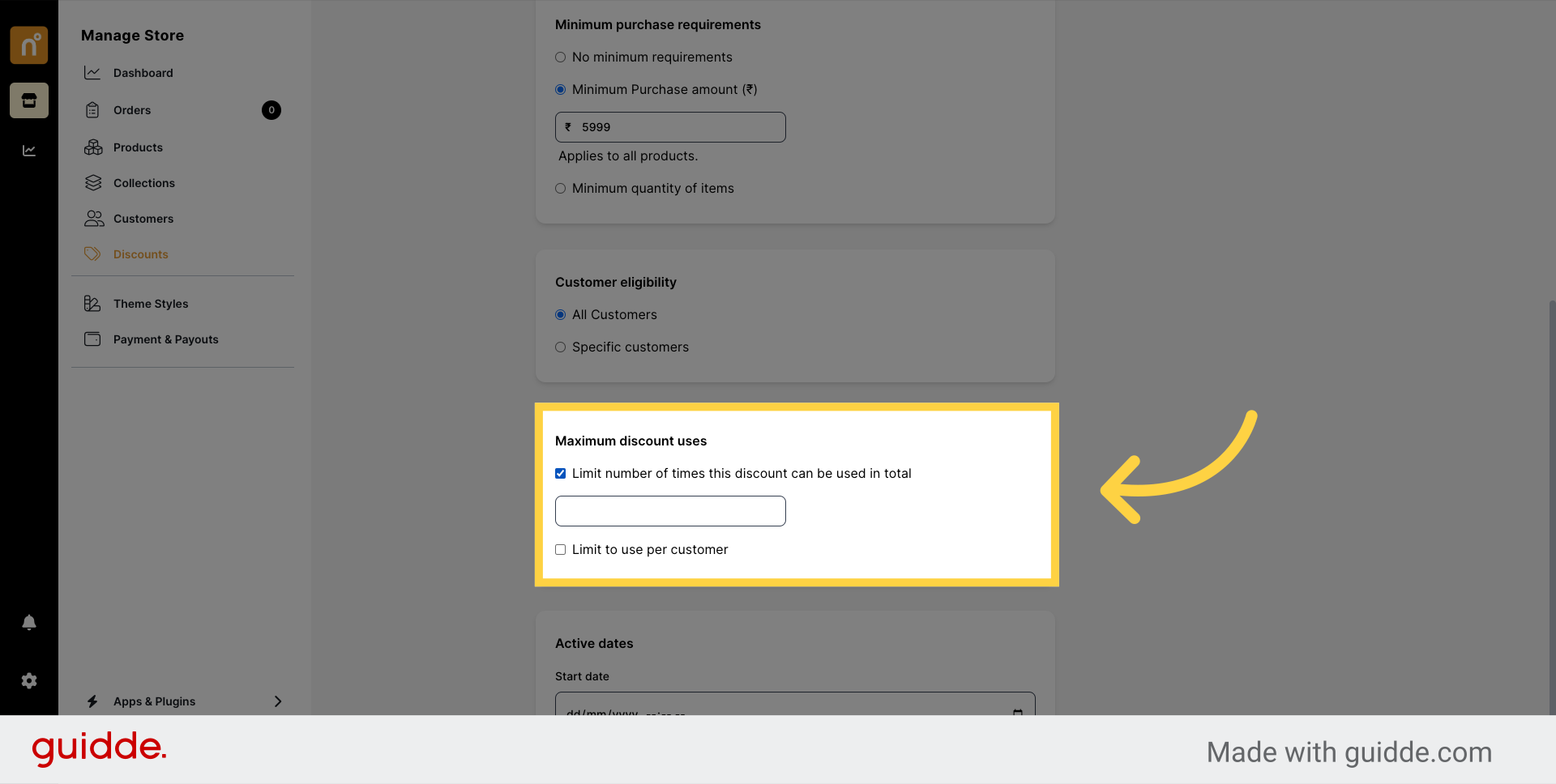Select Specific customers radio button
Screen dimensions: 1556x784
click(x=560, y=347)
